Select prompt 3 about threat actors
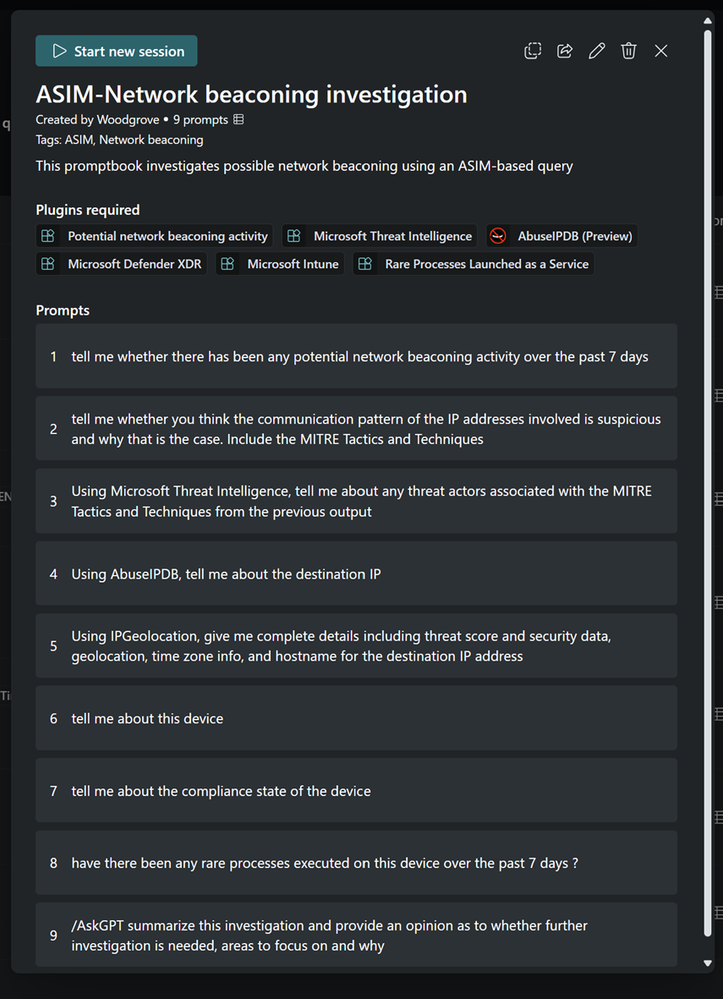Screen dimensions: 723x999 pos(356,501)
